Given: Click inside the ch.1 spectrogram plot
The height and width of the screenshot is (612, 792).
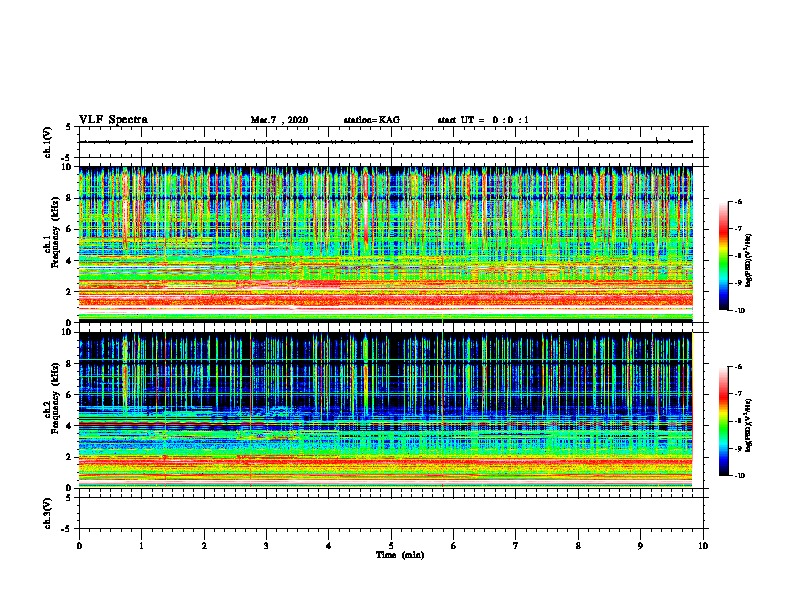Looking at the screenshot, I should [386, 244].
